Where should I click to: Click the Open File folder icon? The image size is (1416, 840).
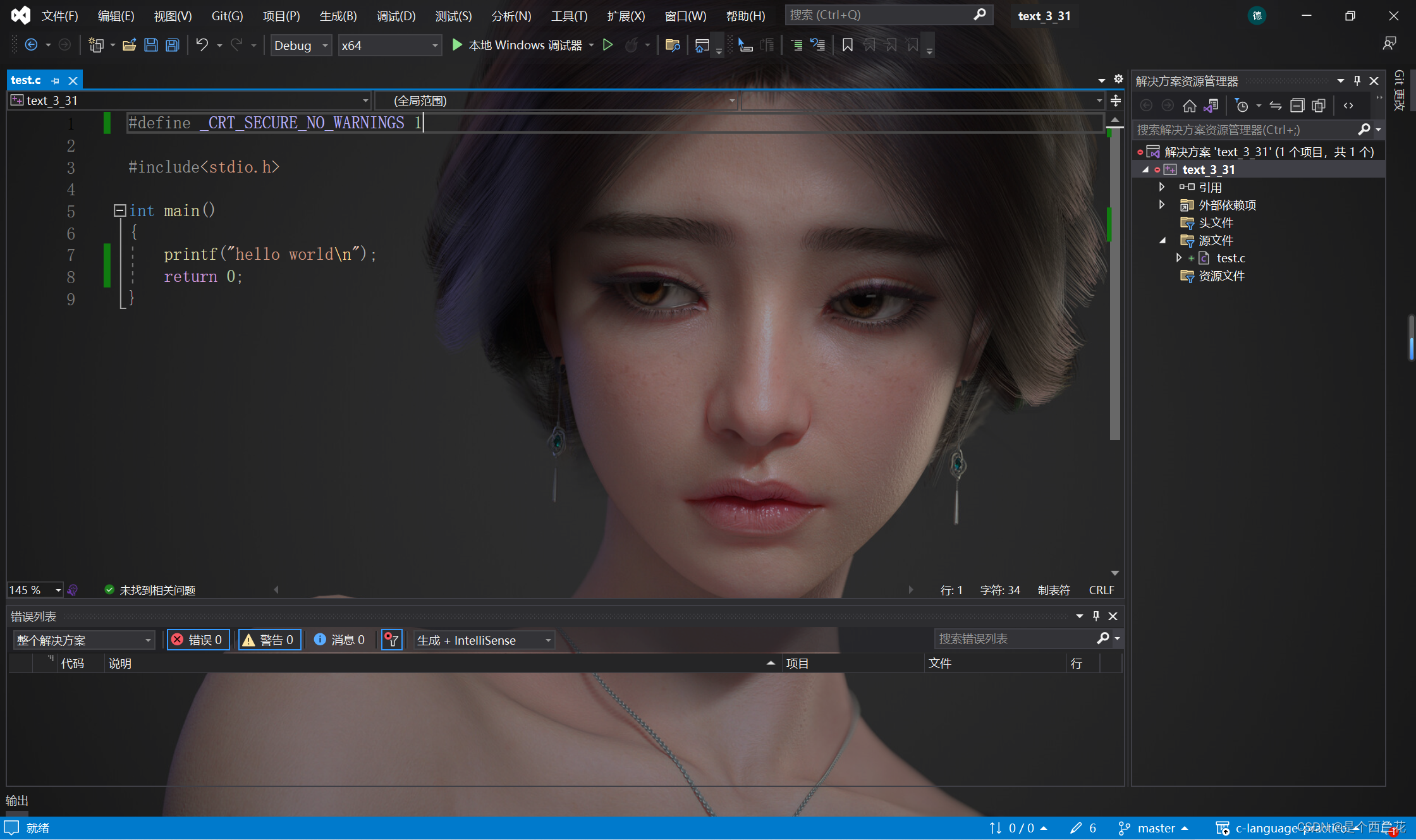point(130,45)
